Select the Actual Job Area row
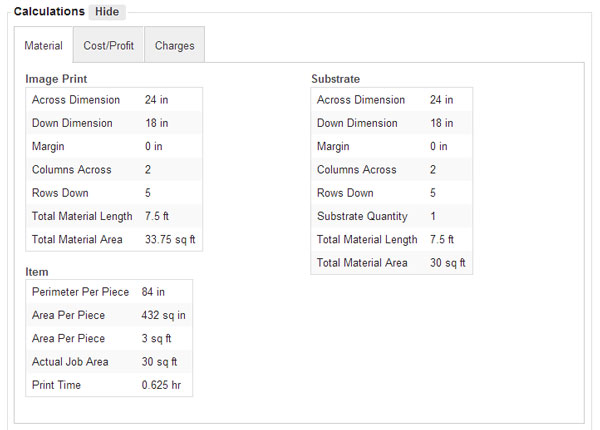The width and height of the screenshot is (600, 430). pos(109,362)
